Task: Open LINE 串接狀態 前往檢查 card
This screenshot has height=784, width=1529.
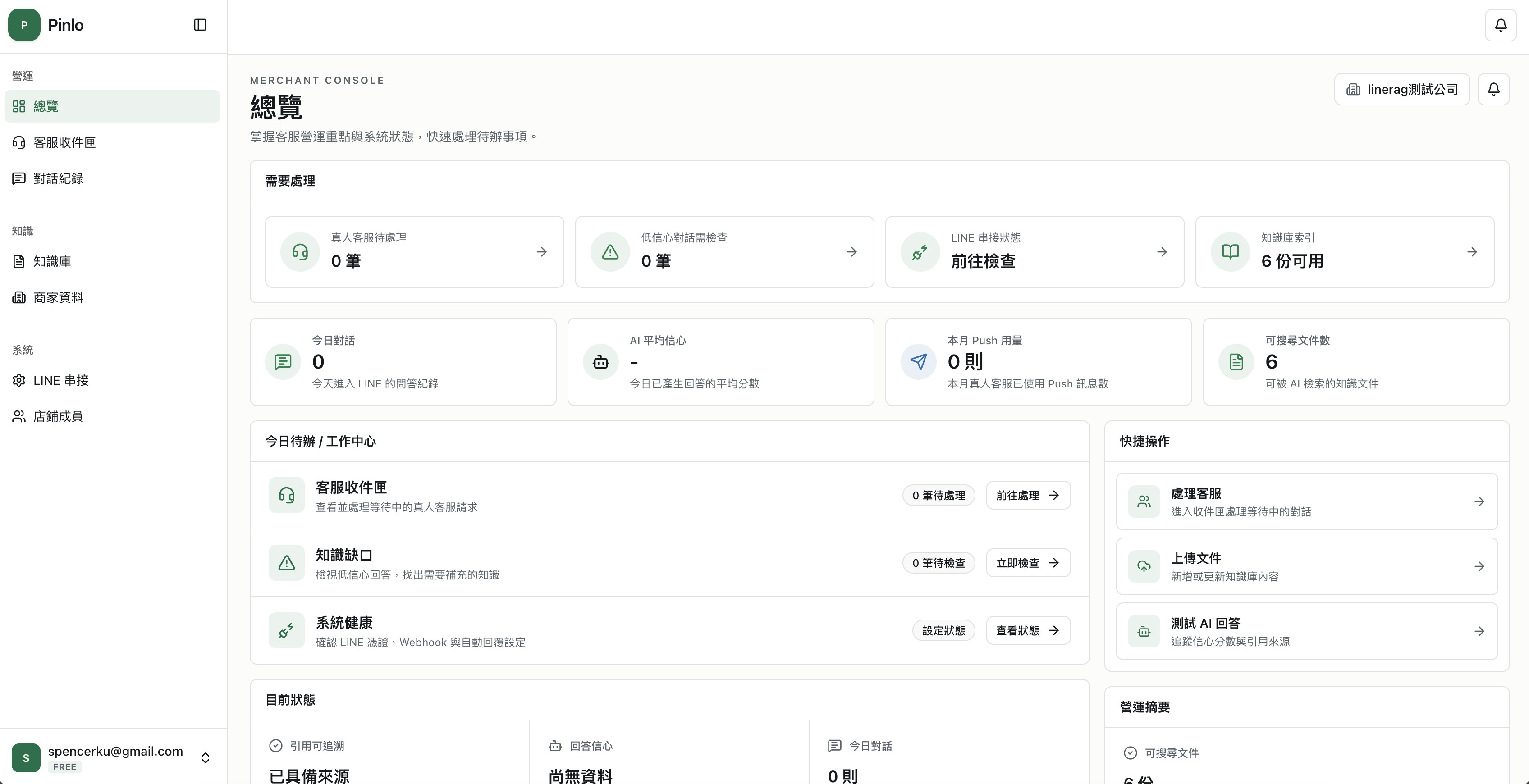Action: tap(1035, 251)
